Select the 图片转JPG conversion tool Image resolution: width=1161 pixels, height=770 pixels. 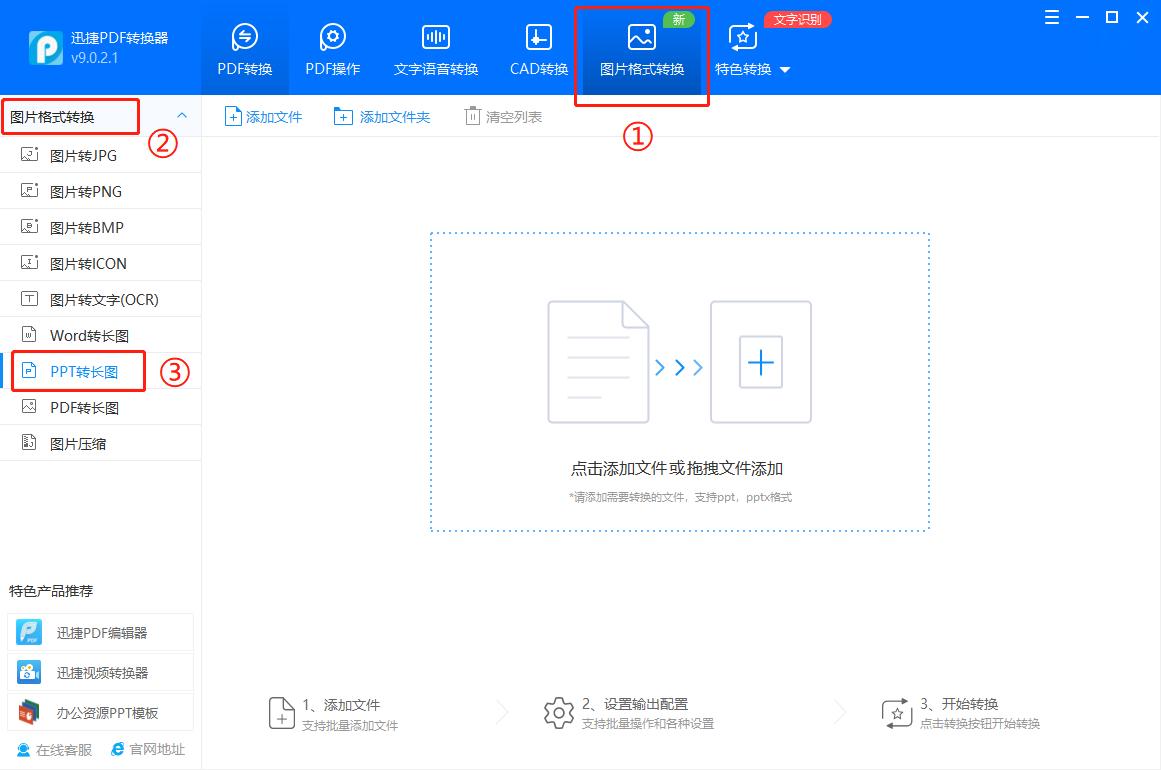(x=84, y=155)
